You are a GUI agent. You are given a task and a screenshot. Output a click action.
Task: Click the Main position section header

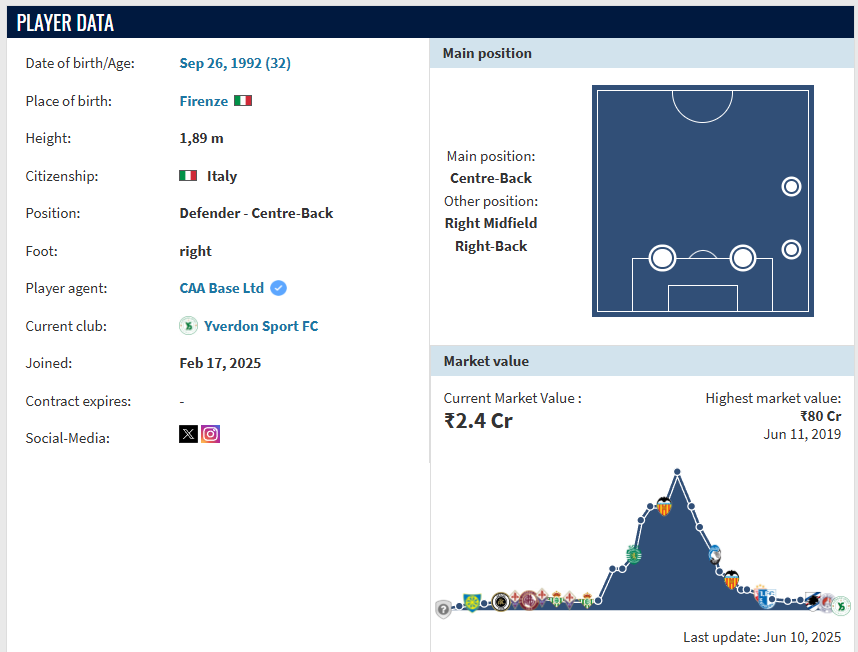pyautogui.click(x=641, y=53)
